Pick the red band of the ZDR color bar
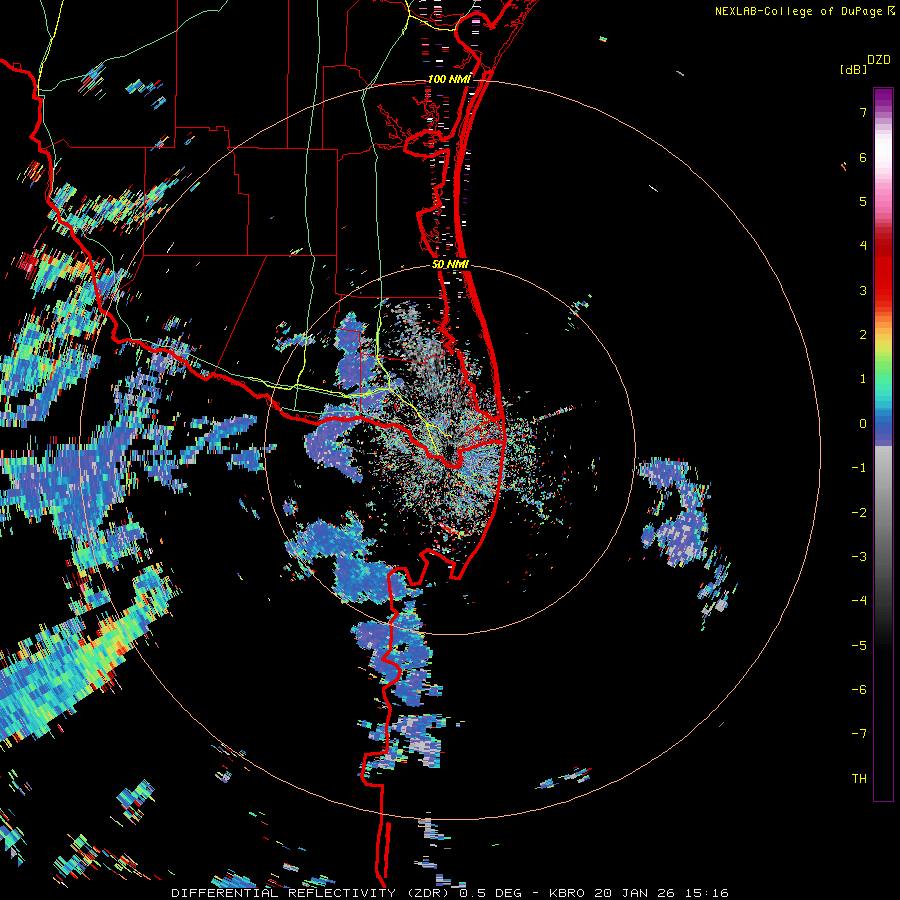 click(x=883, y=270)
